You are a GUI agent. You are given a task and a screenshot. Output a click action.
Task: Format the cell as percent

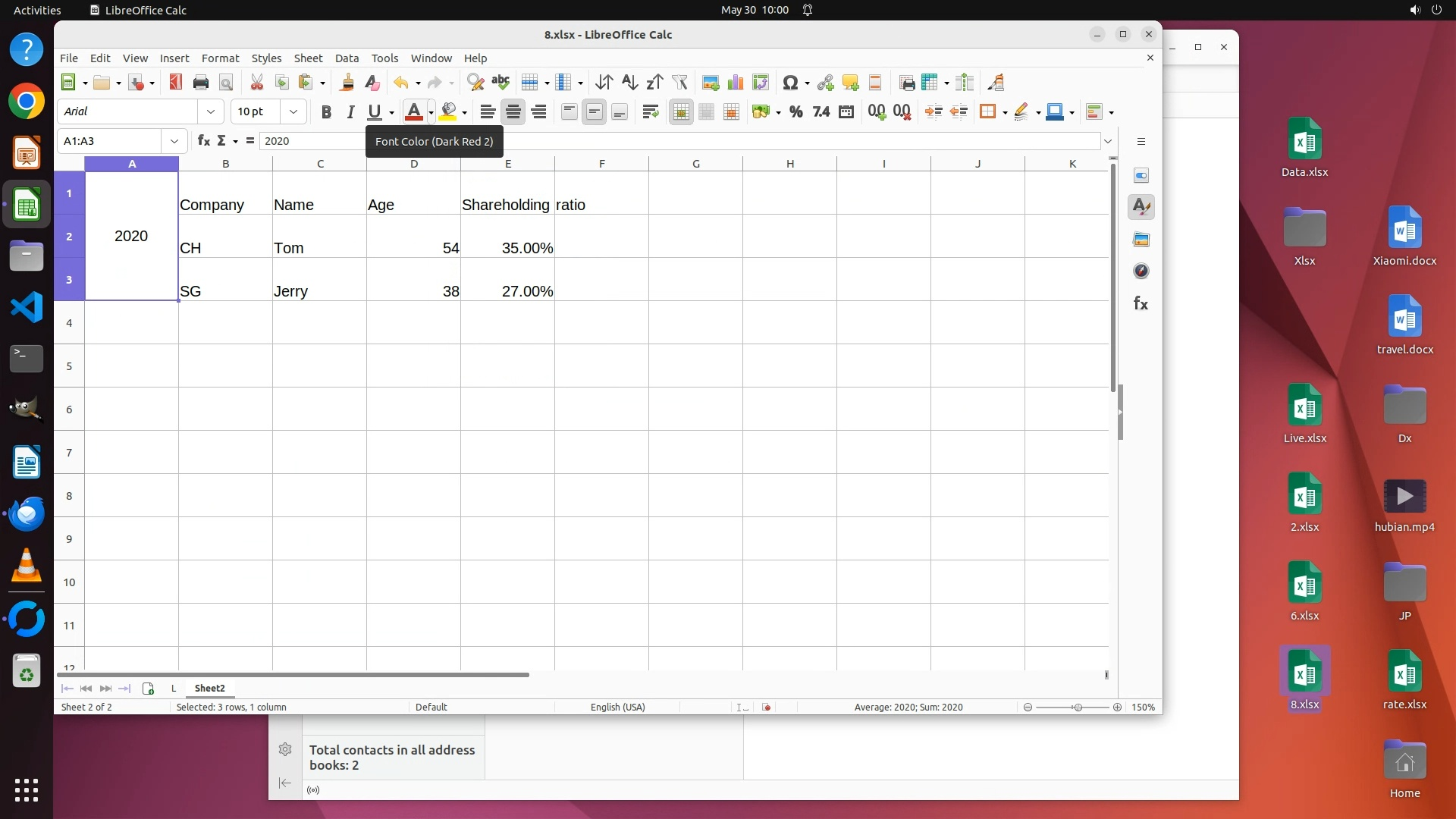(795, 112)
